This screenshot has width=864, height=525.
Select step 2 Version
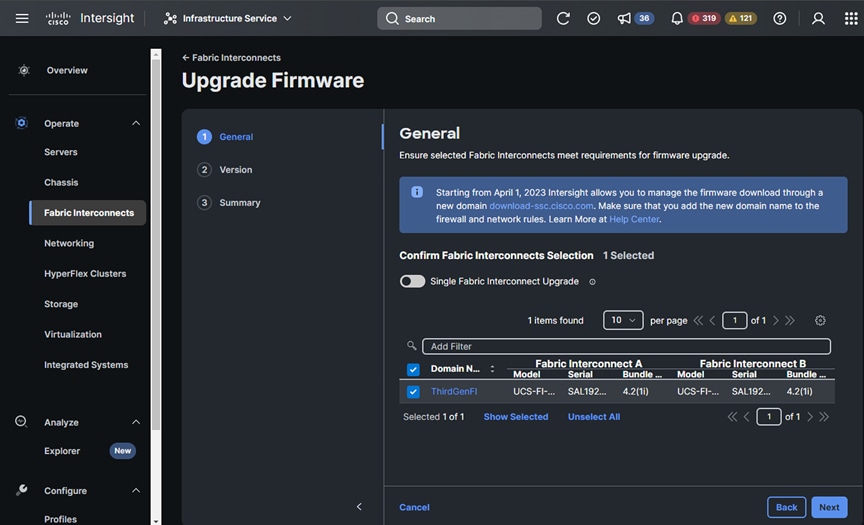pos(225,170)
